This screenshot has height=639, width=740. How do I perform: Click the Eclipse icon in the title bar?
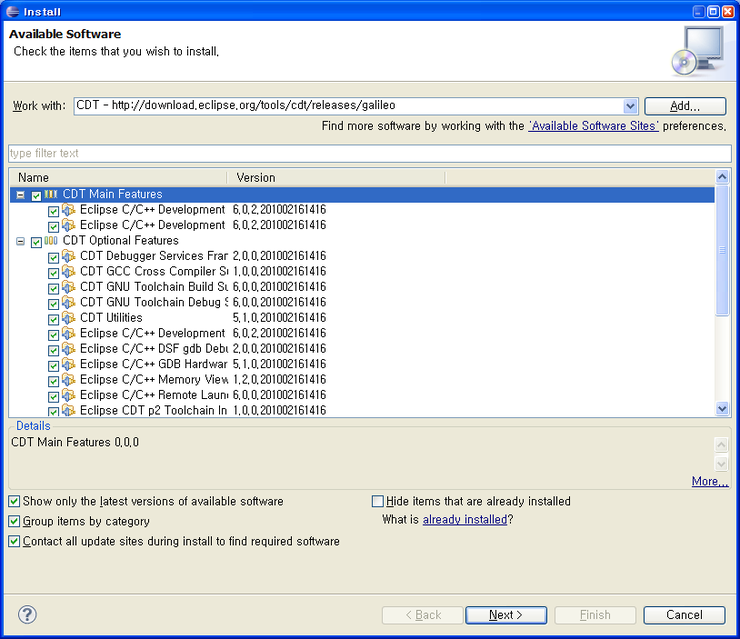[13, 11]
